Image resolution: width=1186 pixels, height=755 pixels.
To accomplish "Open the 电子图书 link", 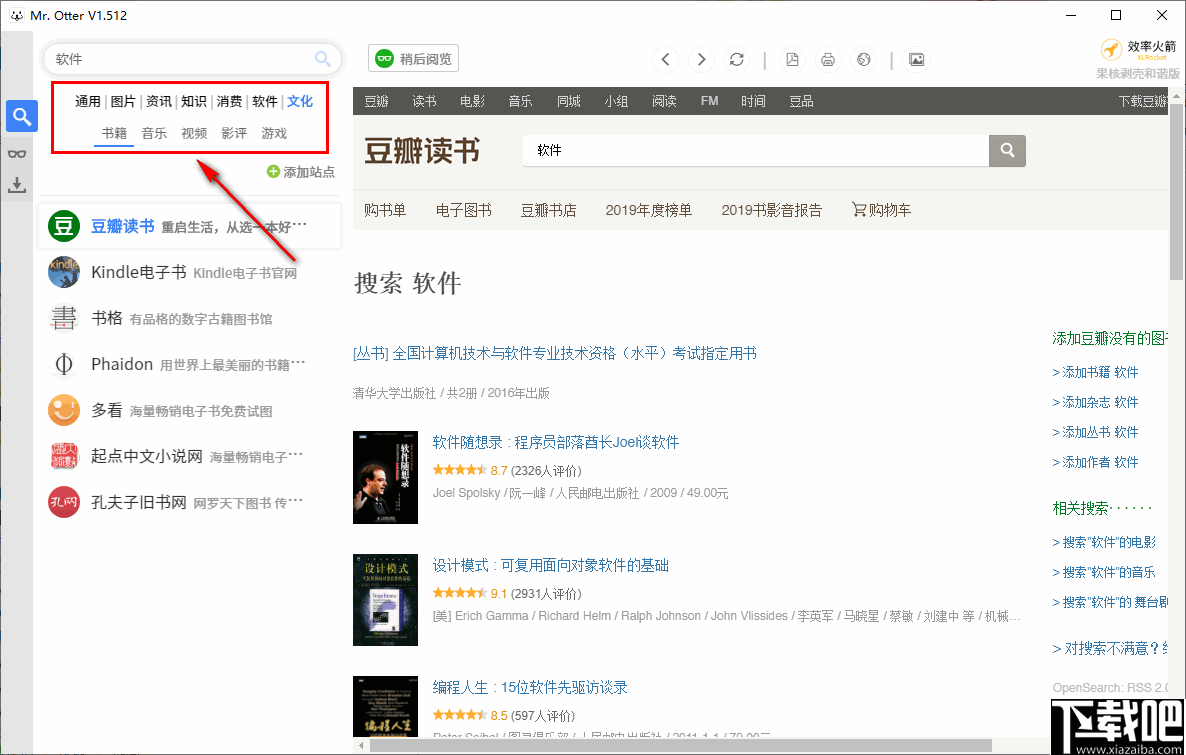I will tap(464, 210).
